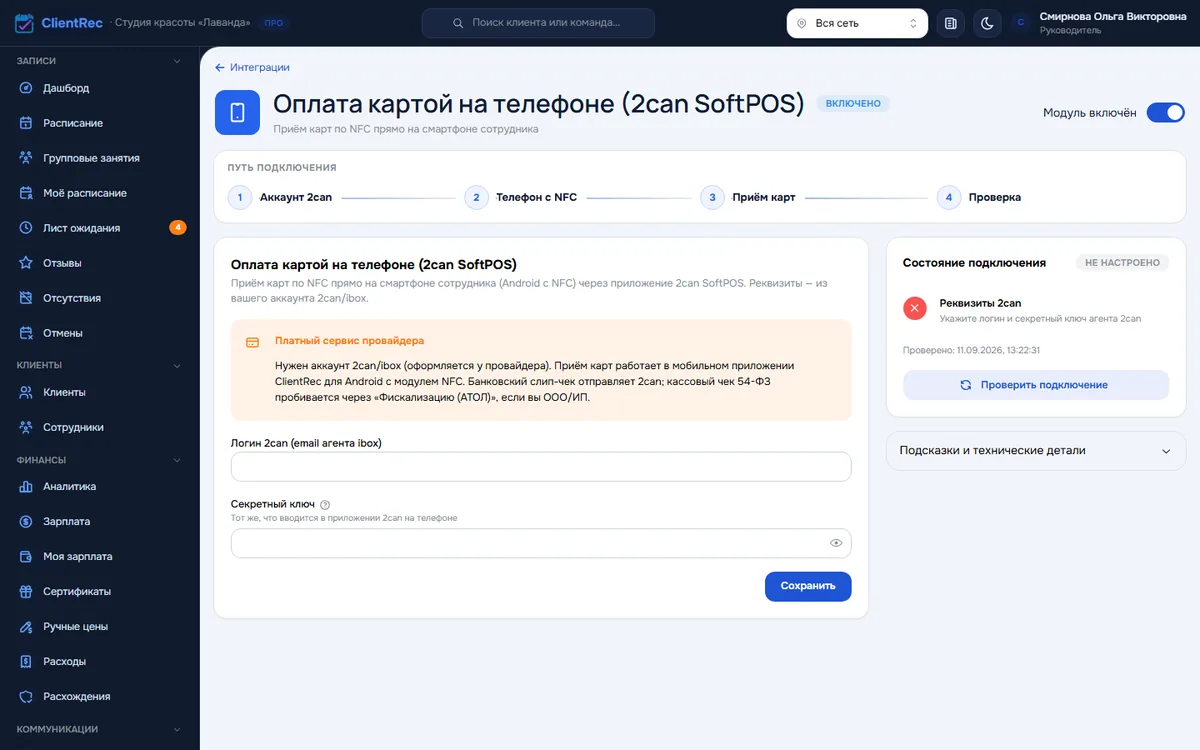The image size is (1200, 750).
Task: Select step 4 Проверка
Action: click(979, 197)
